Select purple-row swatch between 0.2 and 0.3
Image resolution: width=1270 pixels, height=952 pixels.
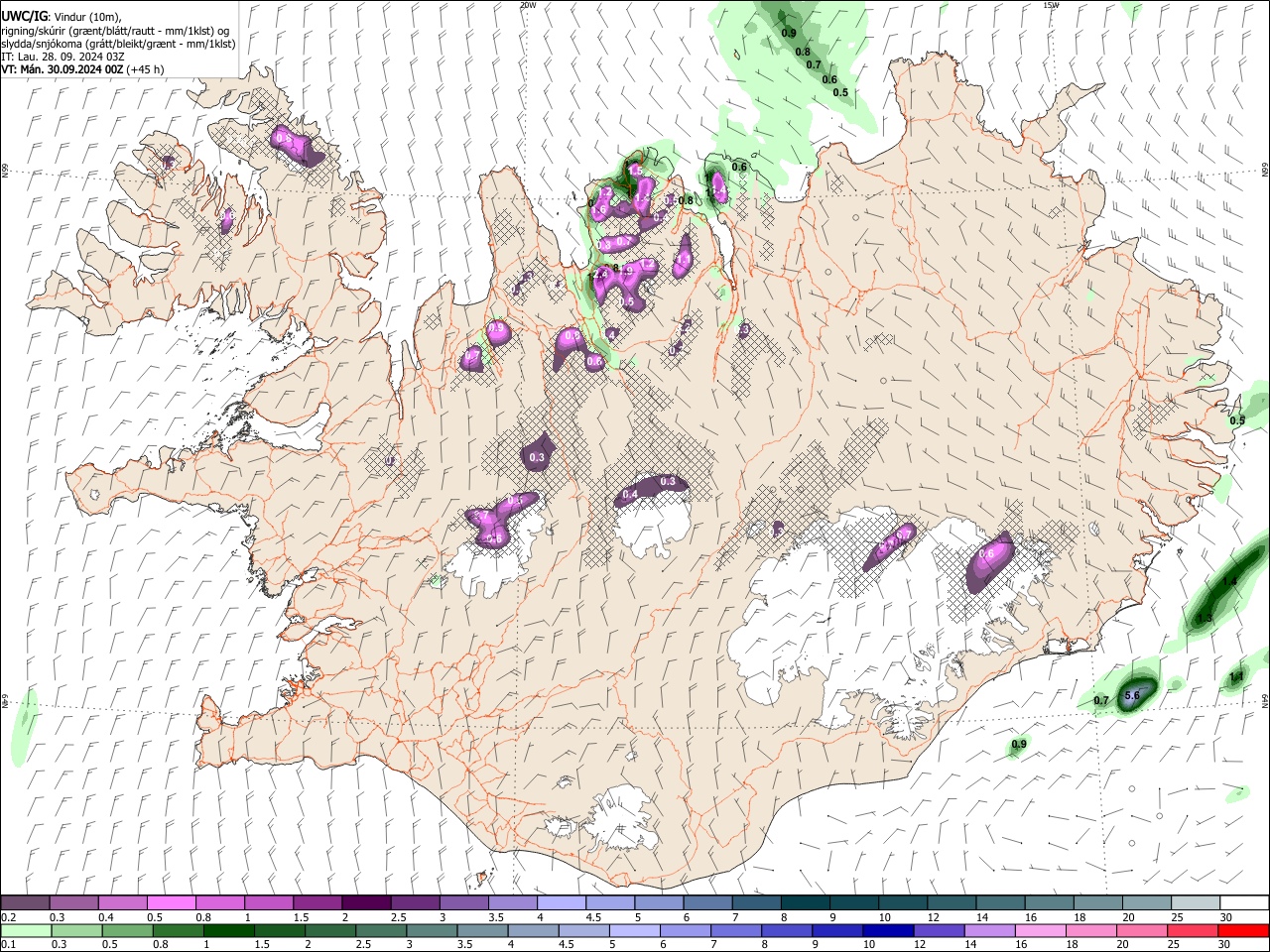[x=26, y=903]
